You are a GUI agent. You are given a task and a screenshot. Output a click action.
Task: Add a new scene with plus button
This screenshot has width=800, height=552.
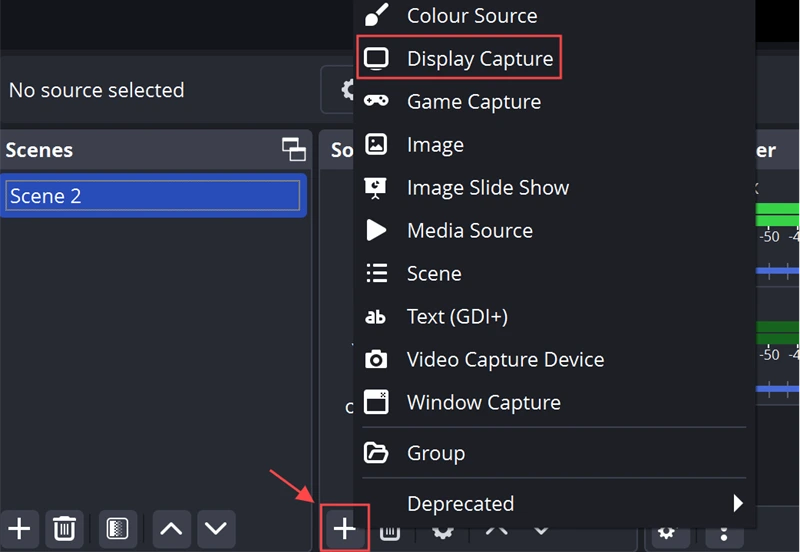pos(19,528)
